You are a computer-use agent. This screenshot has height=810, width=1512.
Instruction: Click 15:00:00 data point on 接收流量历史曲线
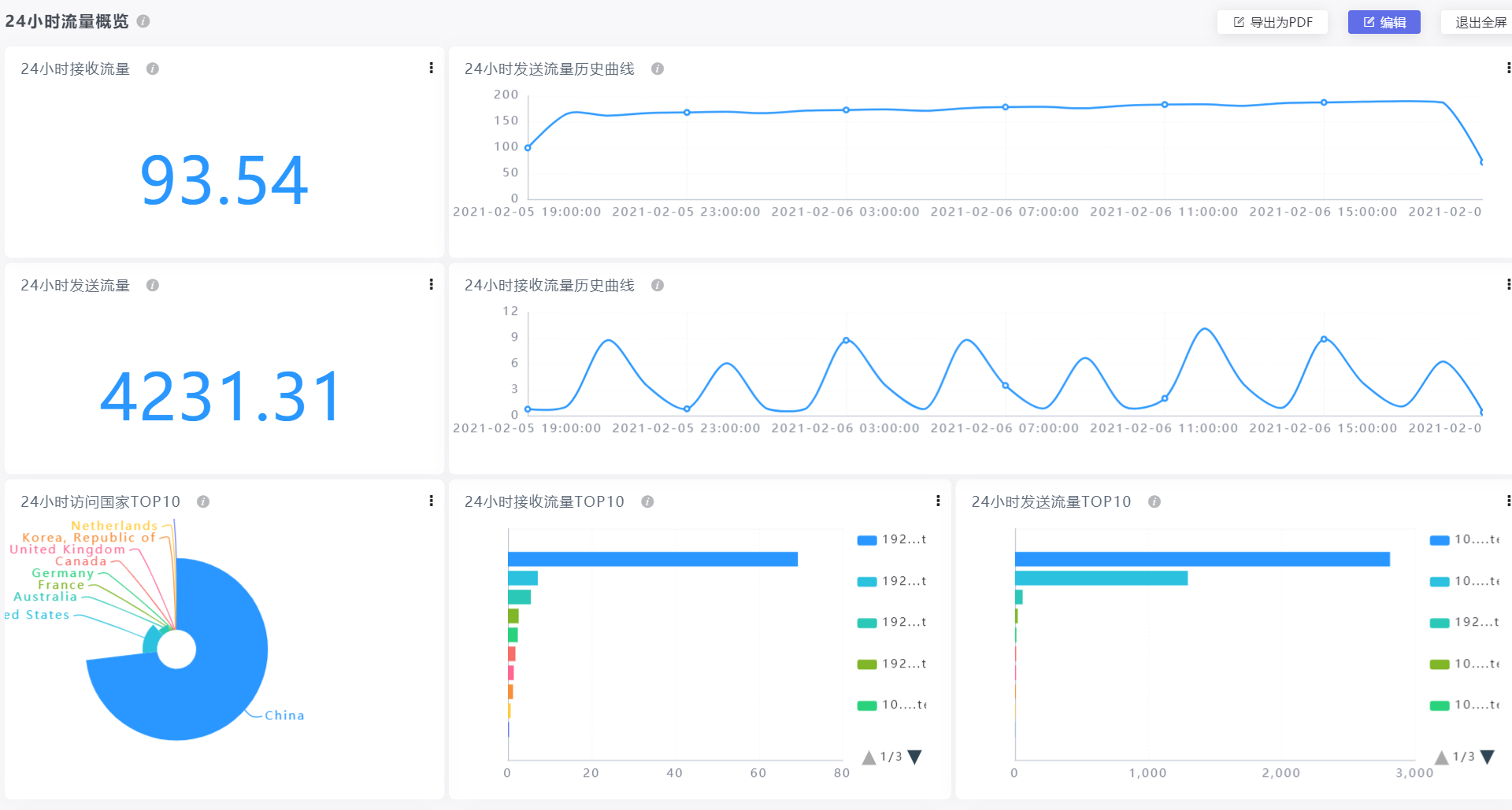click(1324, 339)
